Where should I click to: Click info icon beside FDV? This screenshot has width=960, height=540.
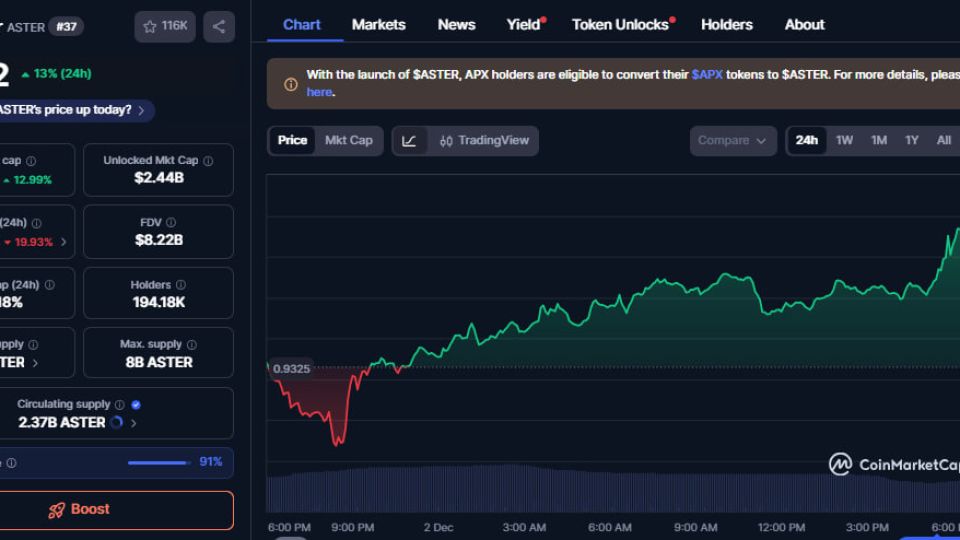171,223
